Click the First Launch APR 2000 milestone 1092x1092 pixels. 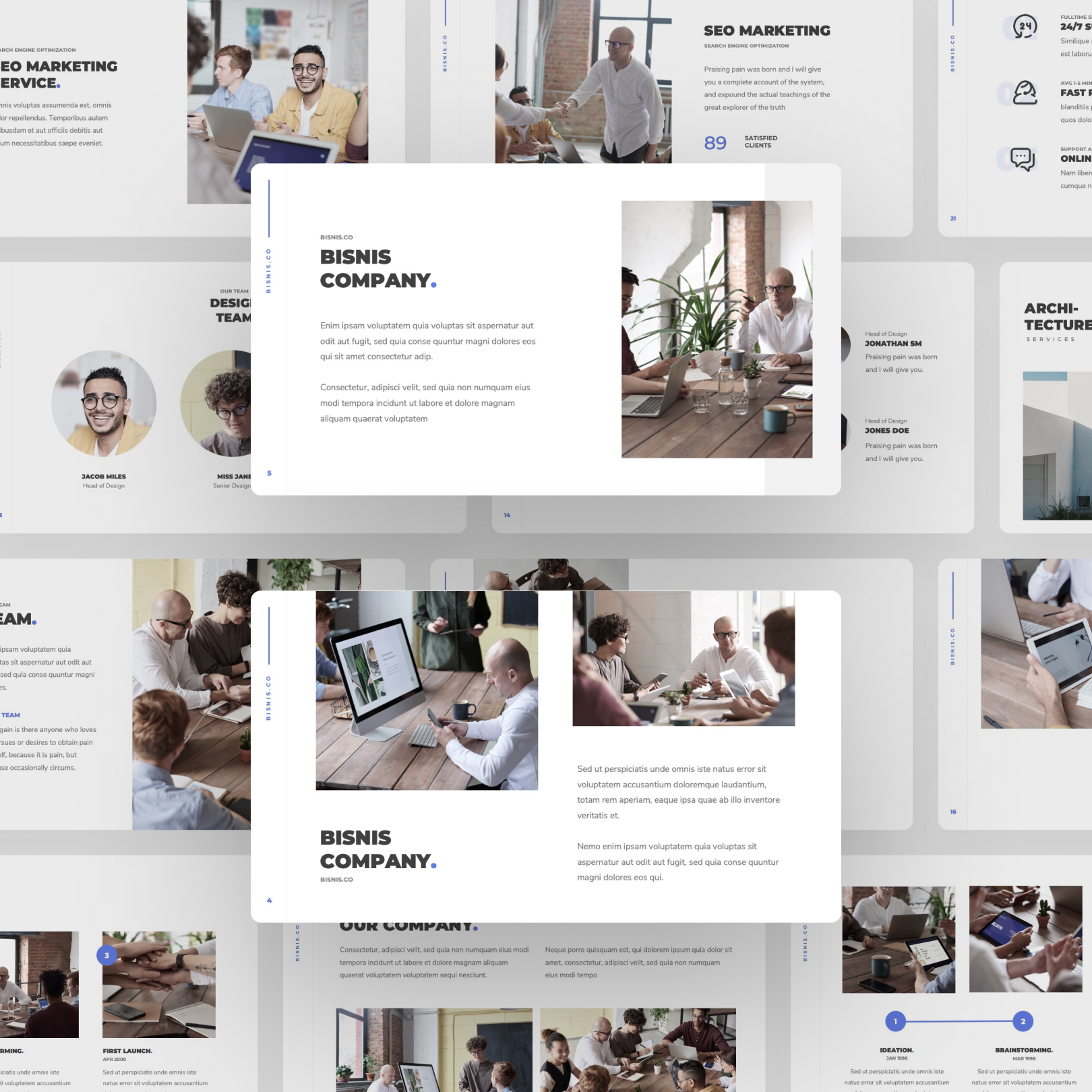click(127, 1050)
